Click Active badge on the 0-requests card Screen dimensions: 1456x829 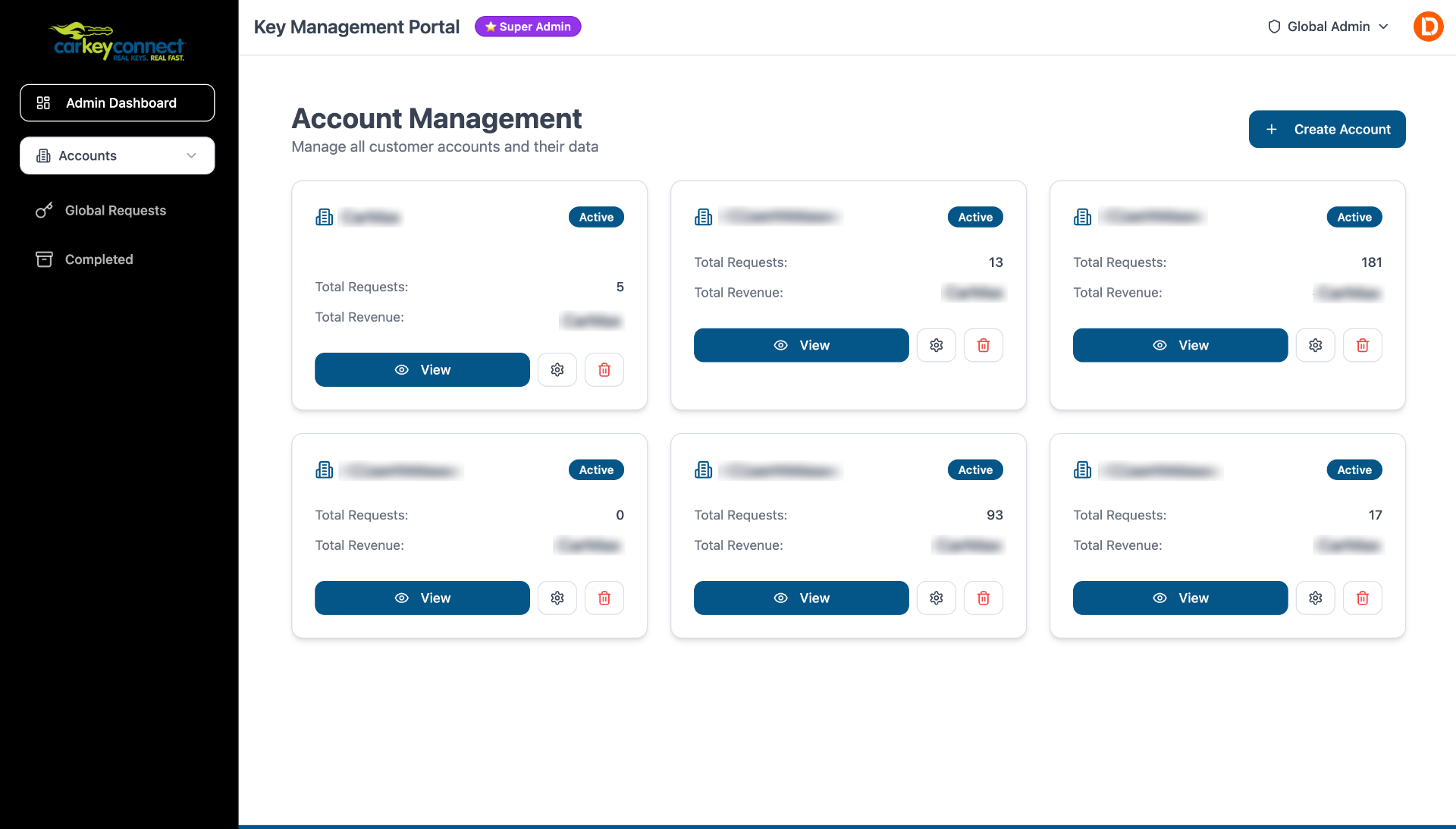596,470
